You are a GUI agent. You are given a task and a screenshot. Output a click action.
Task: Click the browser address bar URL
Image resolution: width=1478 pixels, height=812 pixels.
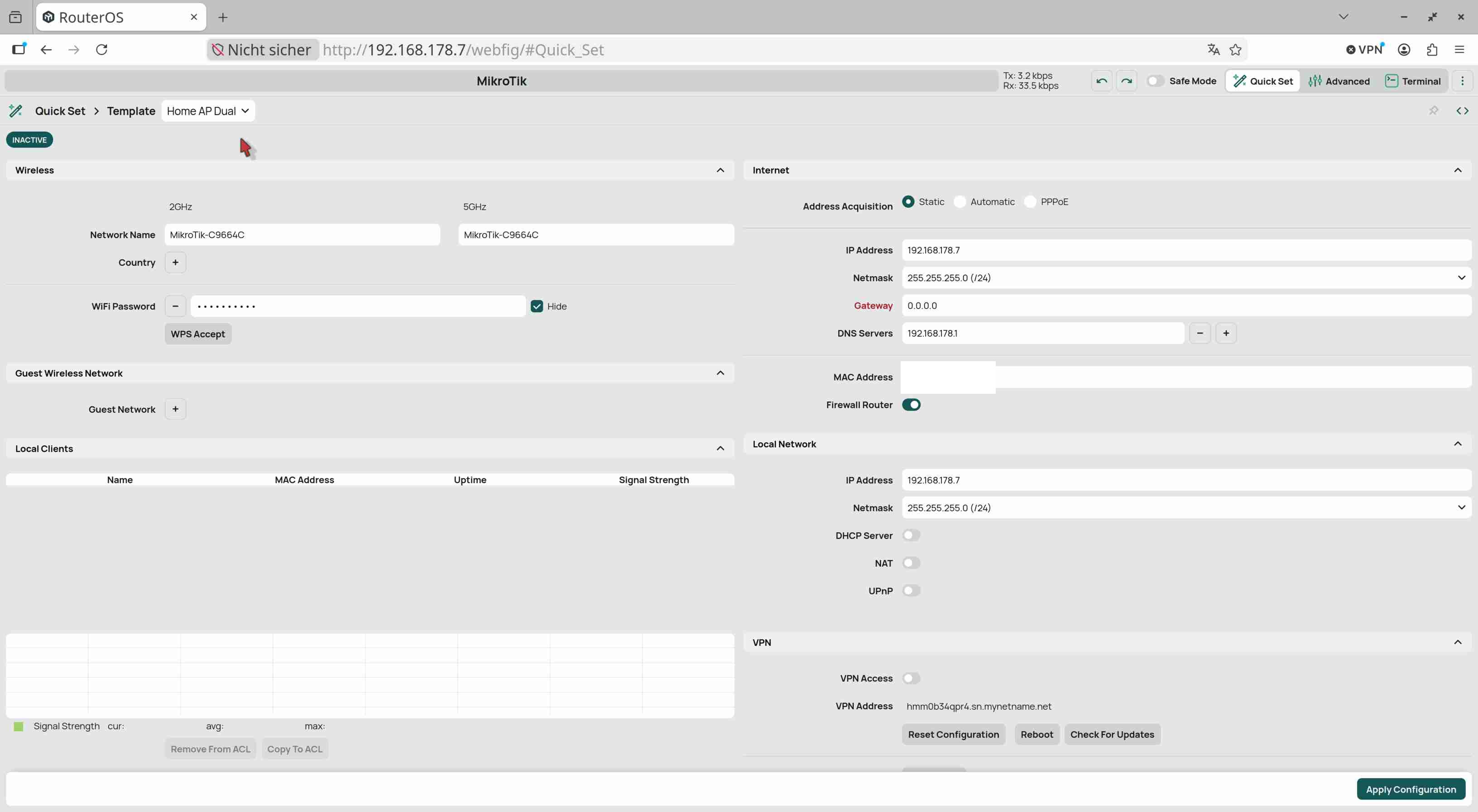(x=463, y=49)
